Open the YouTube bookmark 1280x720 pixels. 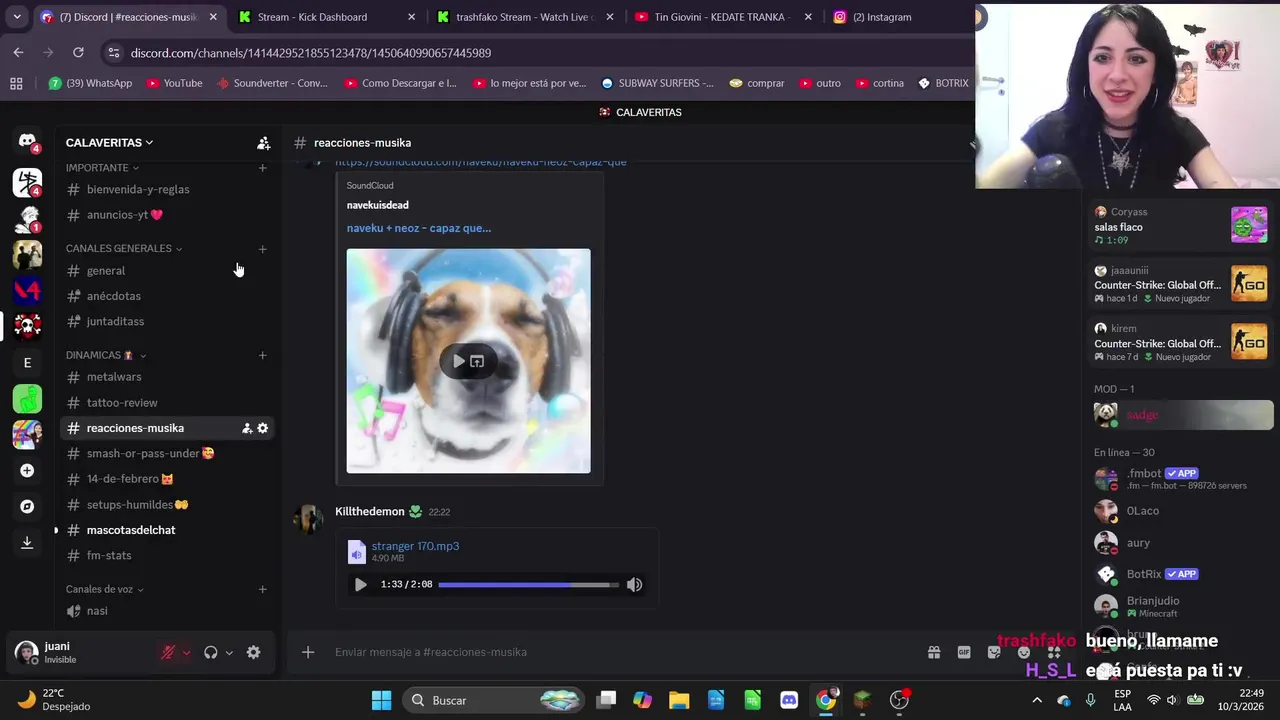click(174, 83)
